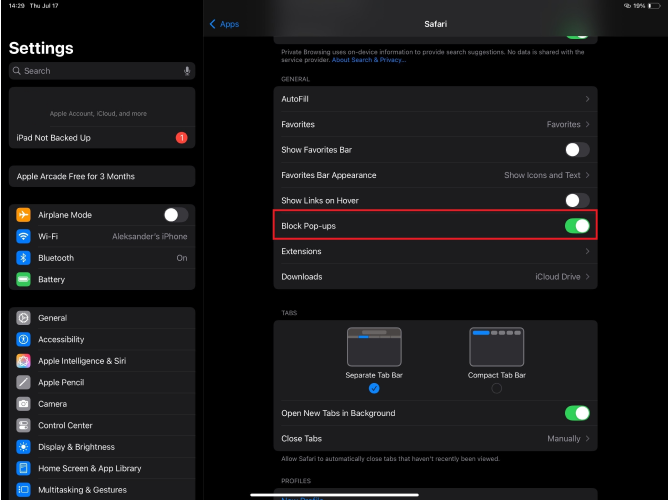The height and width of the screenshot is (500, 668).
Task: Tap the home indicator bar
Action: tap(334, 495)
